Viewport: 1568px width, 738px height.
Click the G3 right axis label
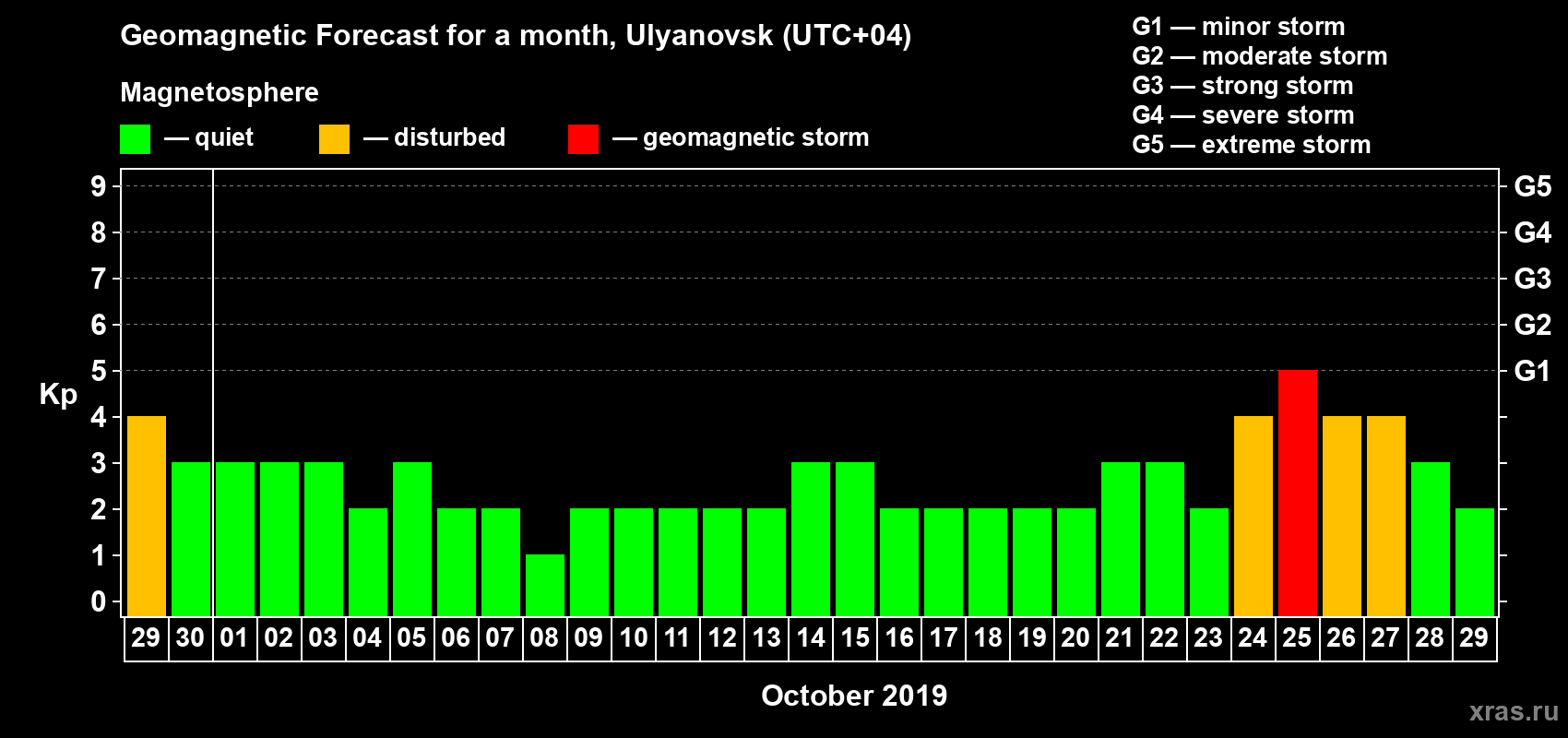coord(1533,279)
